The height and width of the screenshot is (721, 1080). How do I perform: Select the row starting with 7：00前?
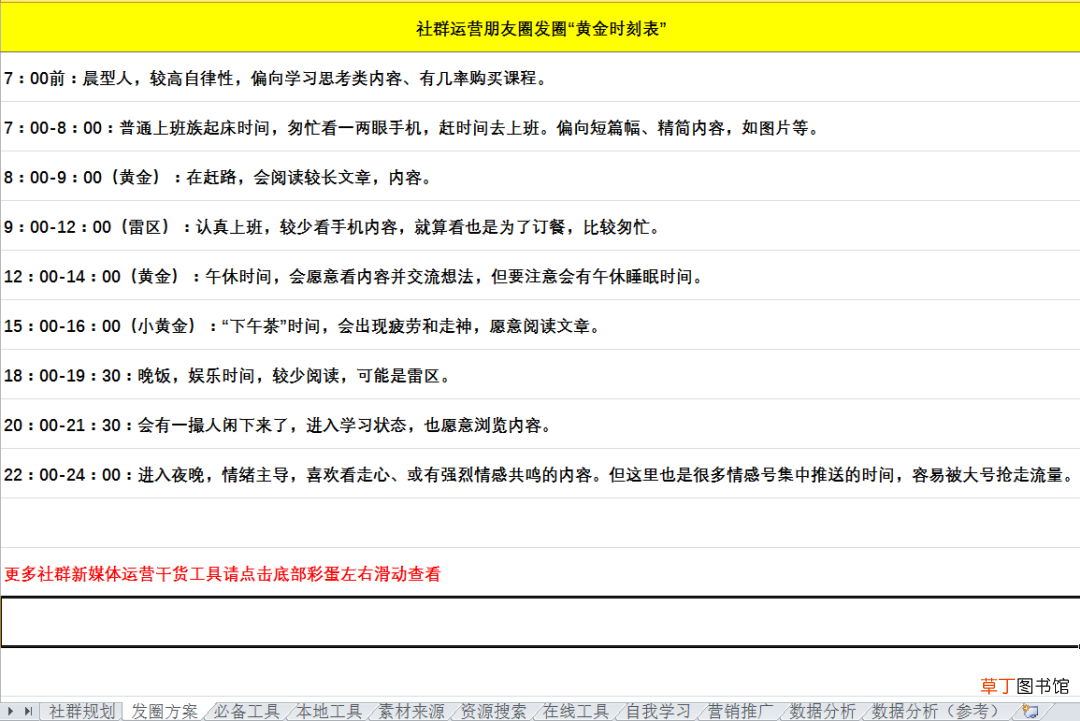tap(540, 78)
